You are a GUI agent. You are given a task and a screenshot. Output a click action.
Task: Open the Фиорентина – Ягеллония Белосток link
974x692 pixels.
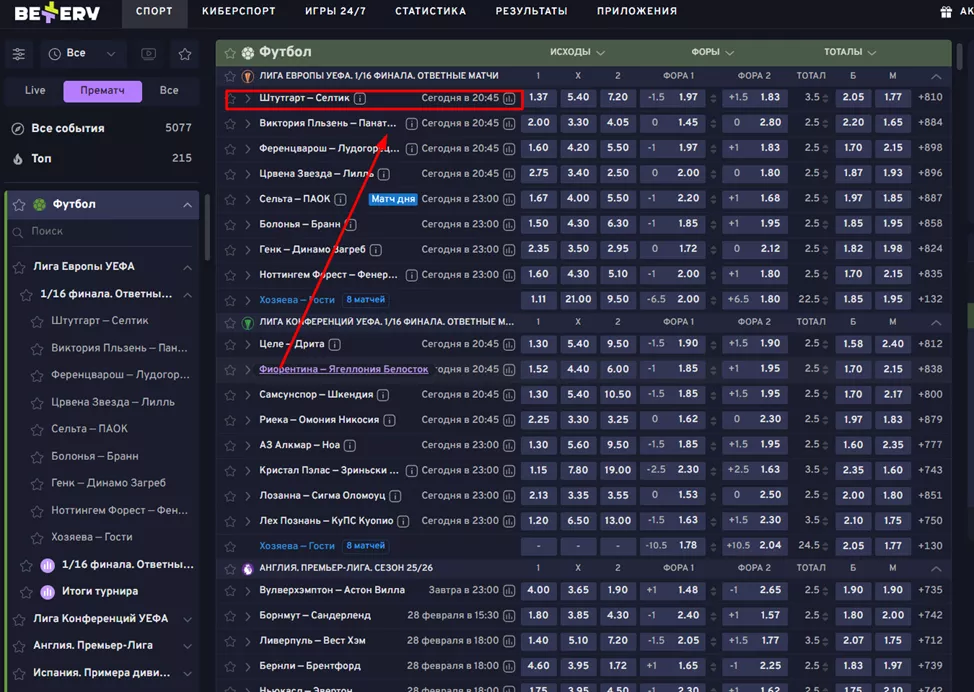(x=343, y=369)
